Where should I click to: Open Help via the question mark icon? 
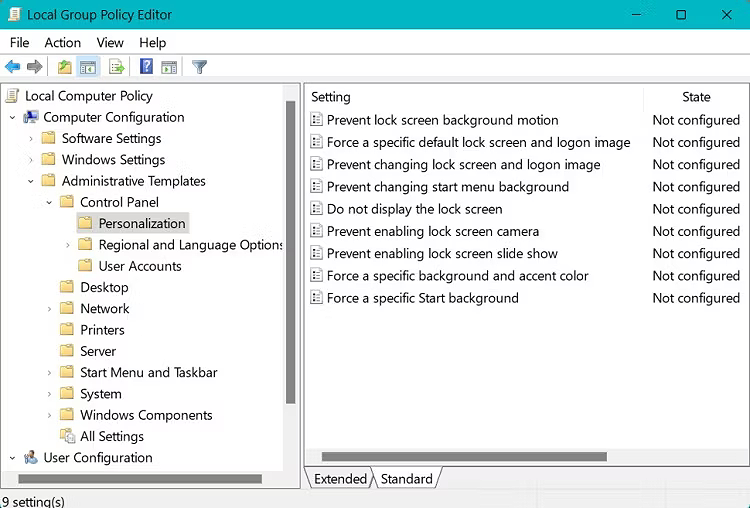click(146, 66)
